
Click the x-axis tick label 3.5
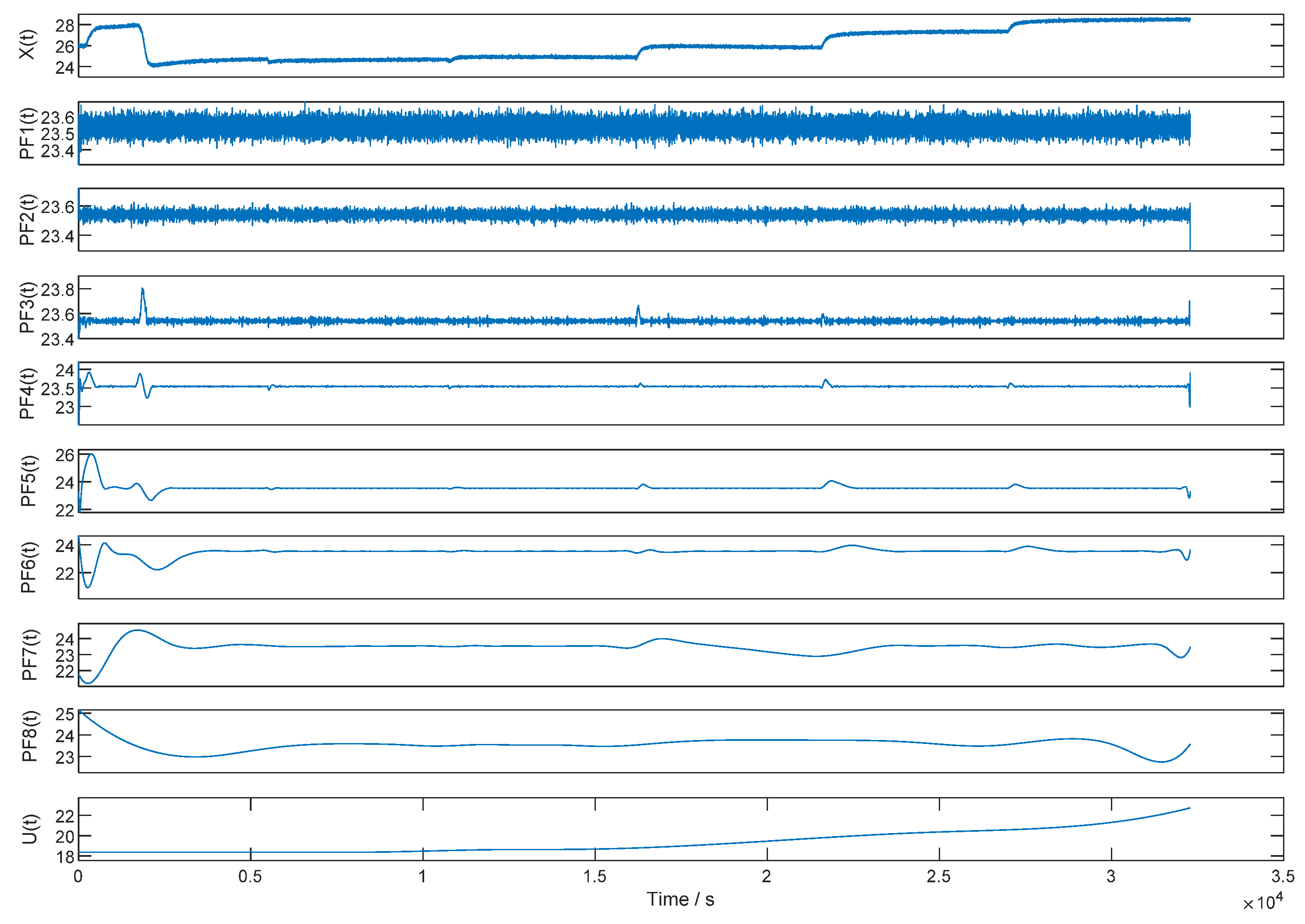tap(1283, 877)
